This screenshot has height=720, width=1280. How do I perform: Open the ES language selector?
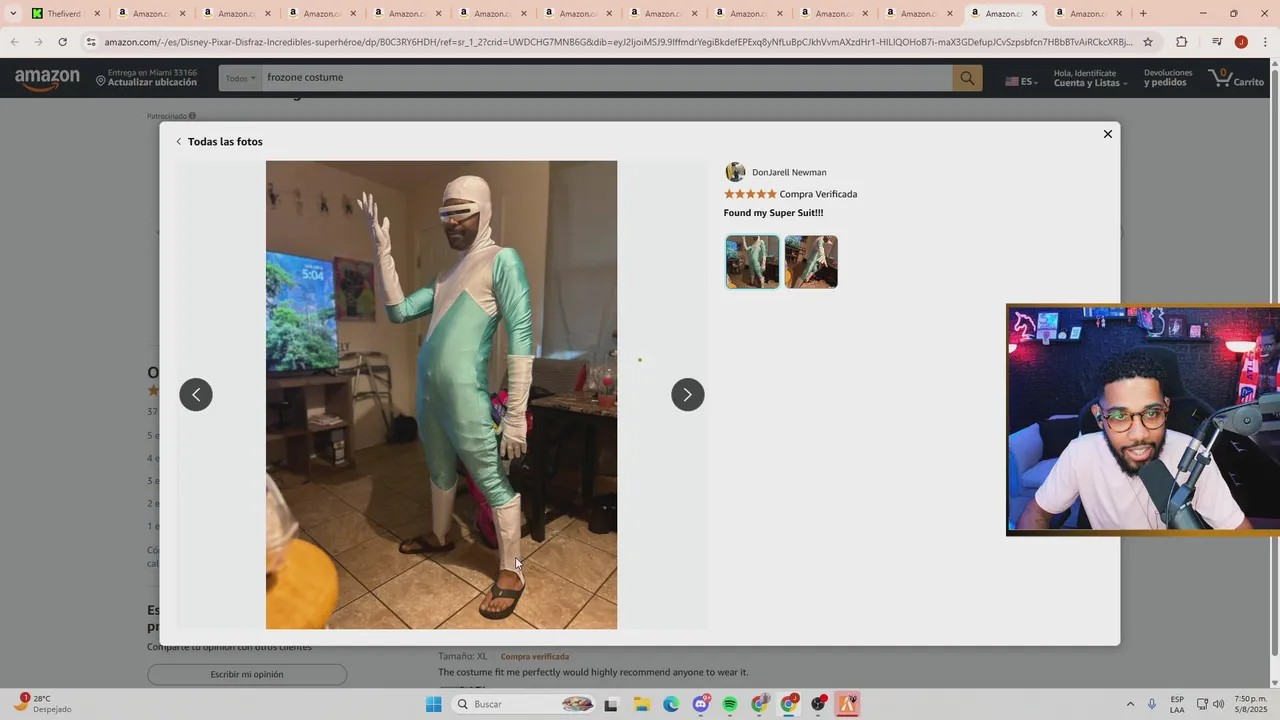1021,81
